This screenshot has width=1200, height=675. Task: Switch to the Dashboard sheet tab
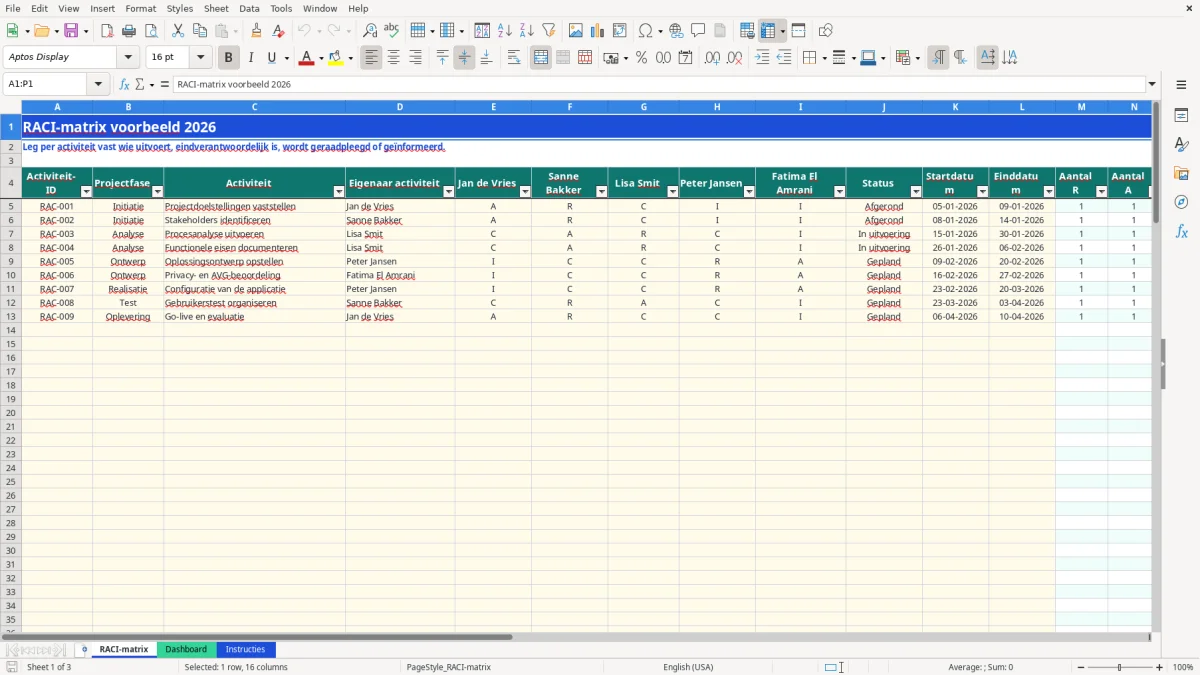[x=186, y=650]
